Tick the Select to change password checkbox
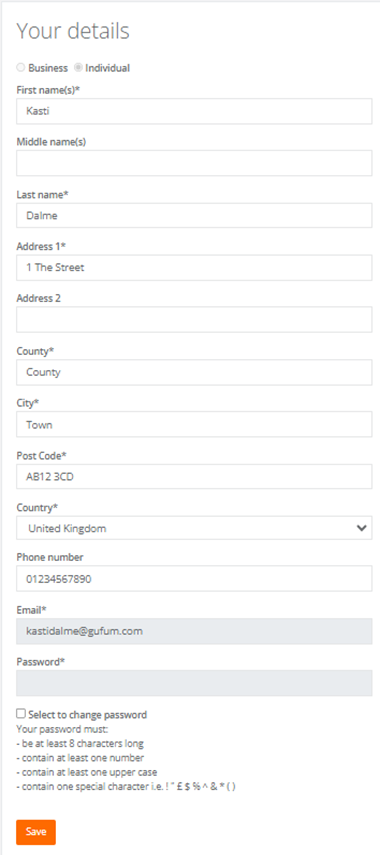The image size is (380, 855). coord(21,713)
